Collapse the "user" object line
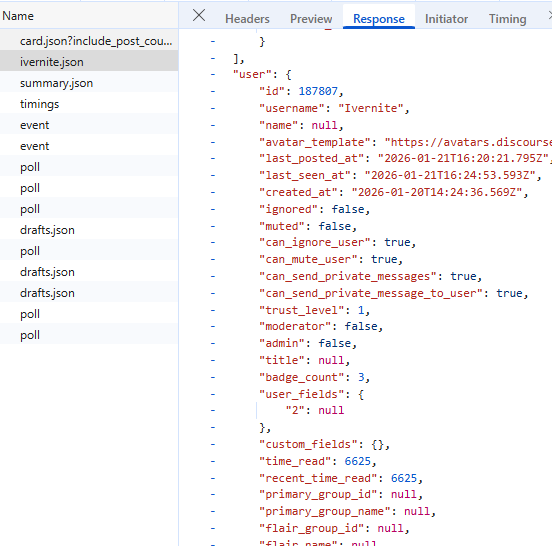The height and width of the screenshot is (546, 552). [213, 74]
